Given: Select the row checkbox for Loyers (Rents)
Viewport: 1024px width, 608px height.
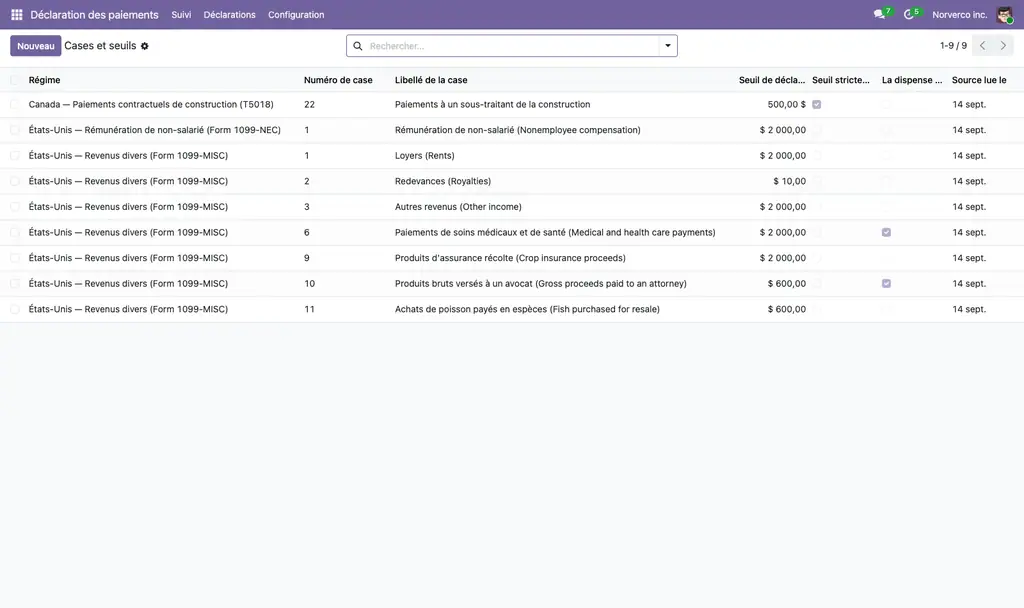Looking at the screenshot, I should (14, 155).
